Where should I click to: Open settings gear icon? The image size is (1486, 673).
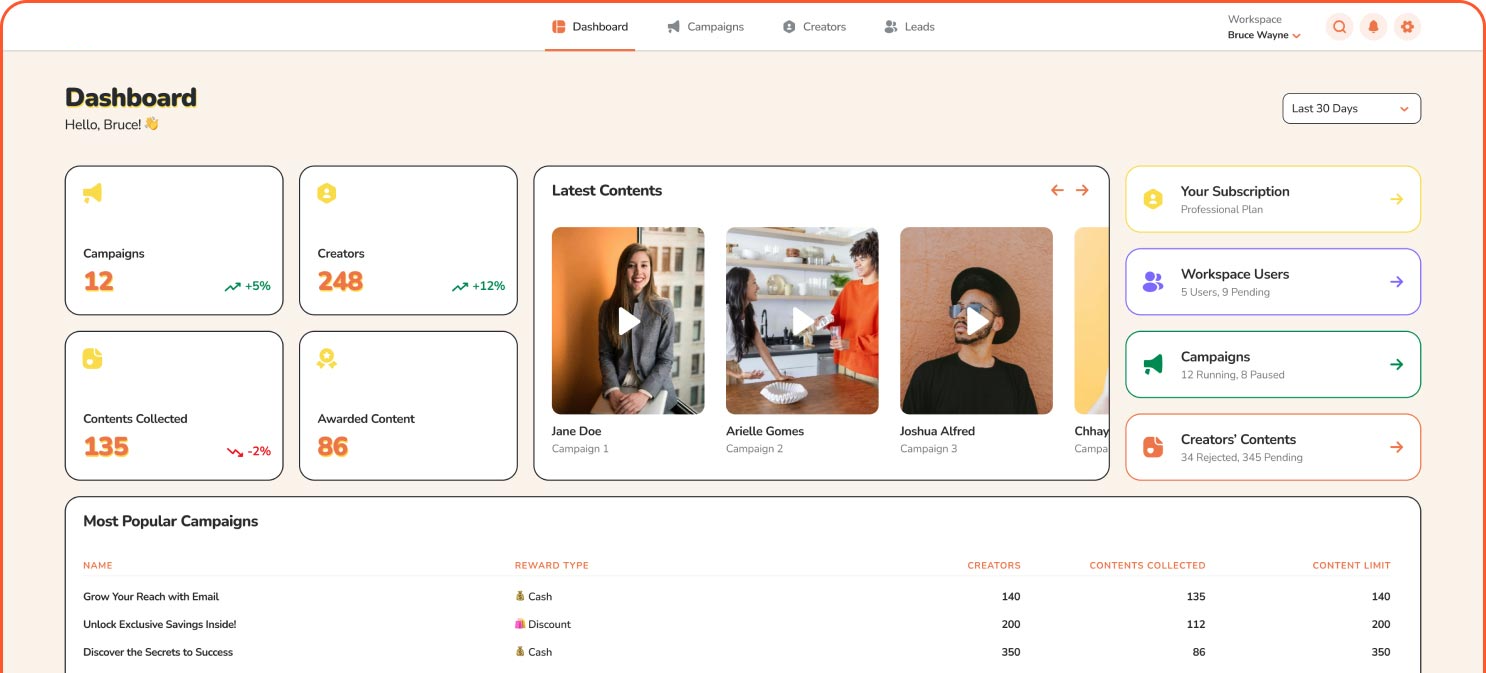(1407, 27)
